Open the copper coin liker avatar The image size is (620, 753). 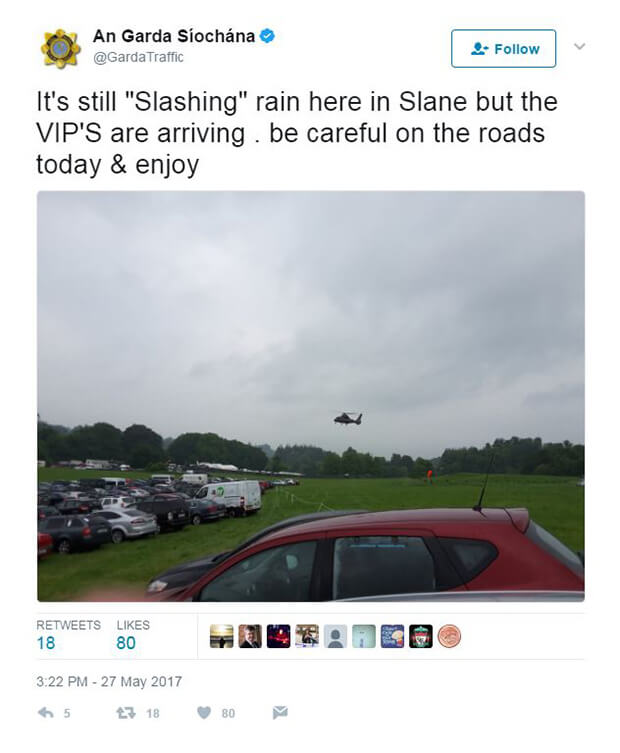(450, 636)
